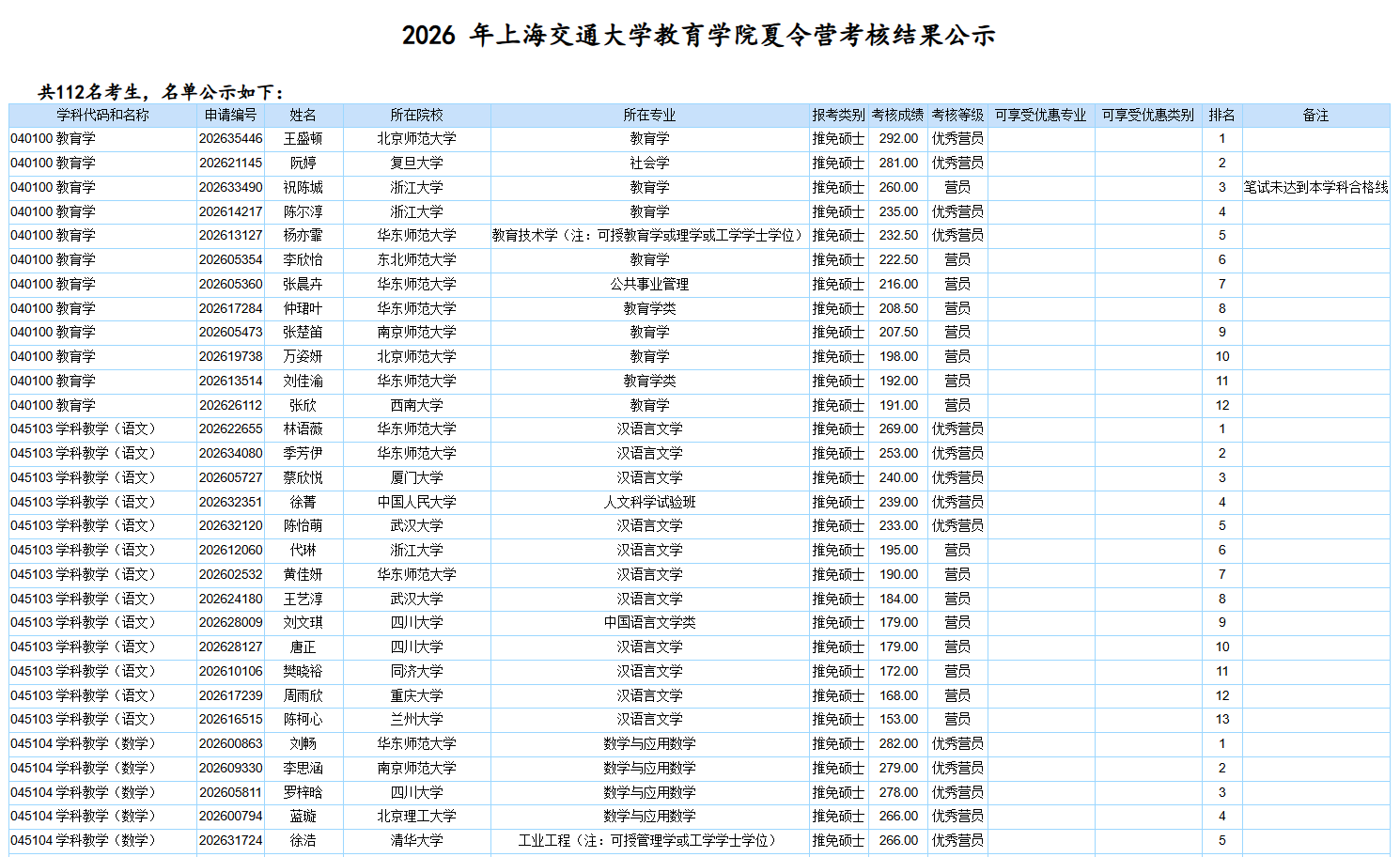Click 西南大学 school cell
Image resolution: width=1400 pixels, height=857 pixels.
pos(416,405)
